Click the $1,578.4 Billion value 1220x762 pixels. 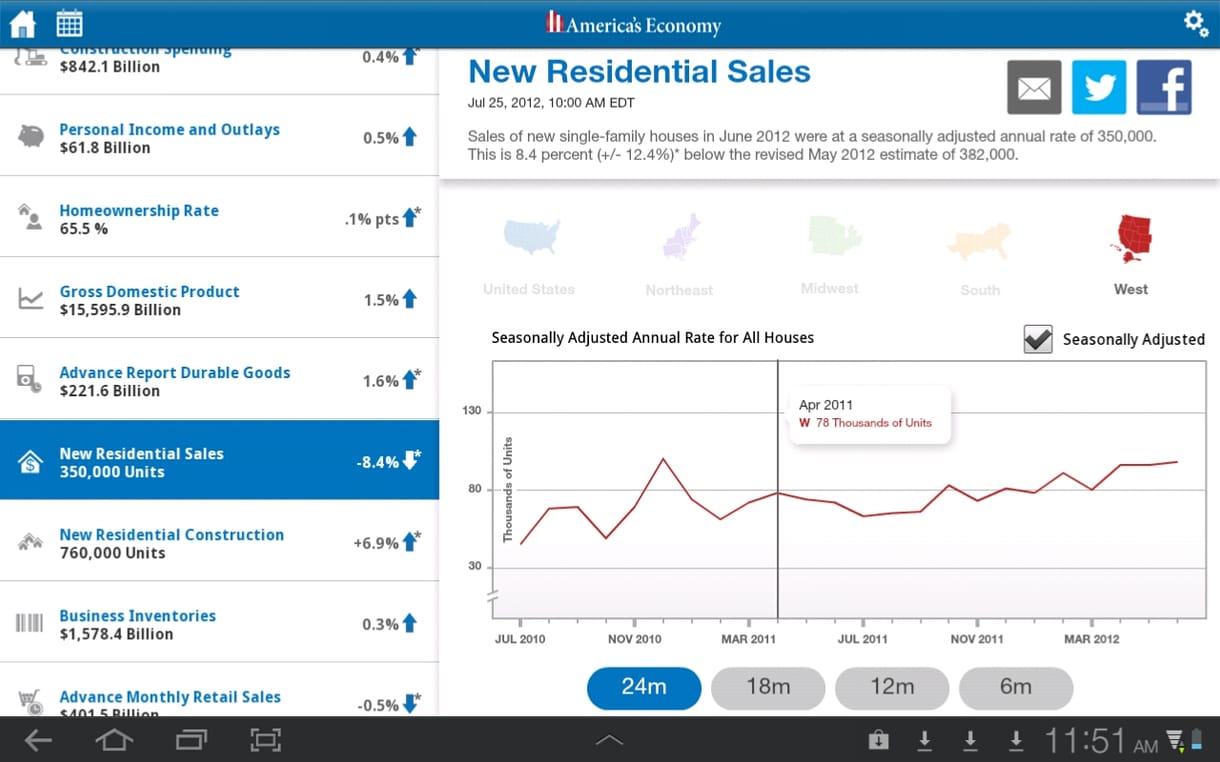click(116, 634)
